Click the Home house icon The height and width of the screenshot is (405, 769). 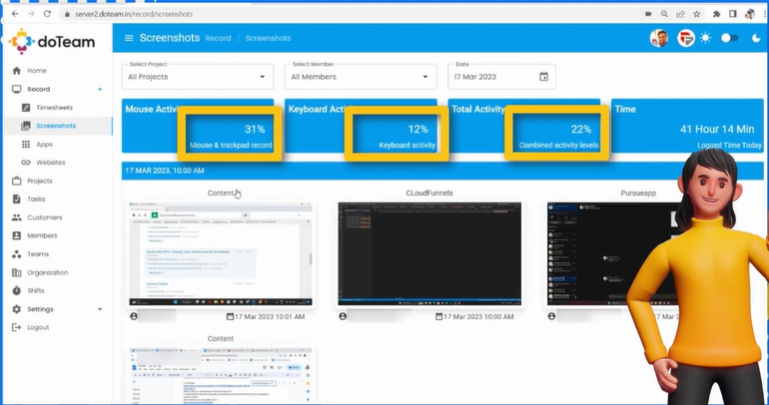(17, 71)
